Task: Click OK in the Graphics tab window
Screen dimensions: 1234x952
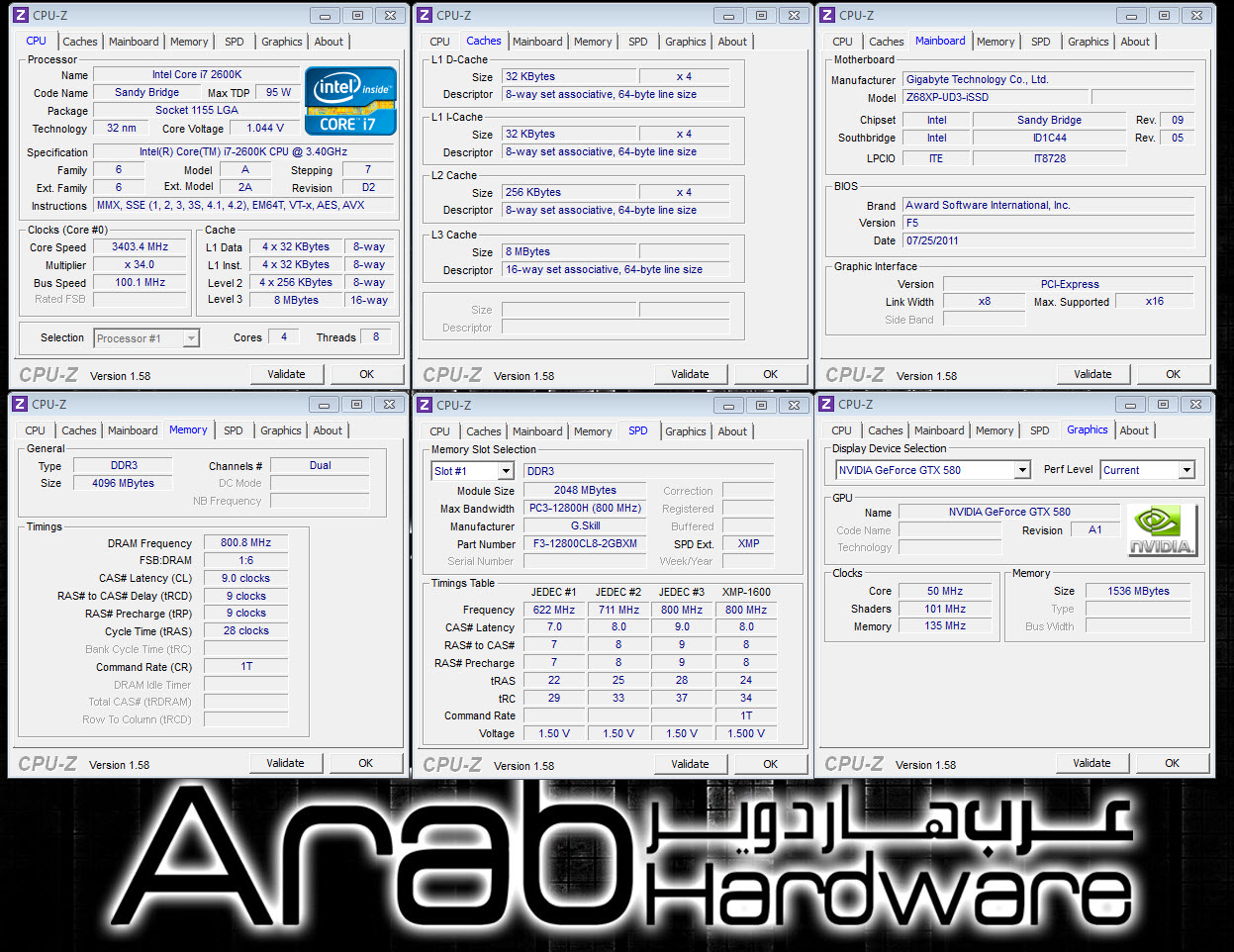Action: coord(1173,763)
